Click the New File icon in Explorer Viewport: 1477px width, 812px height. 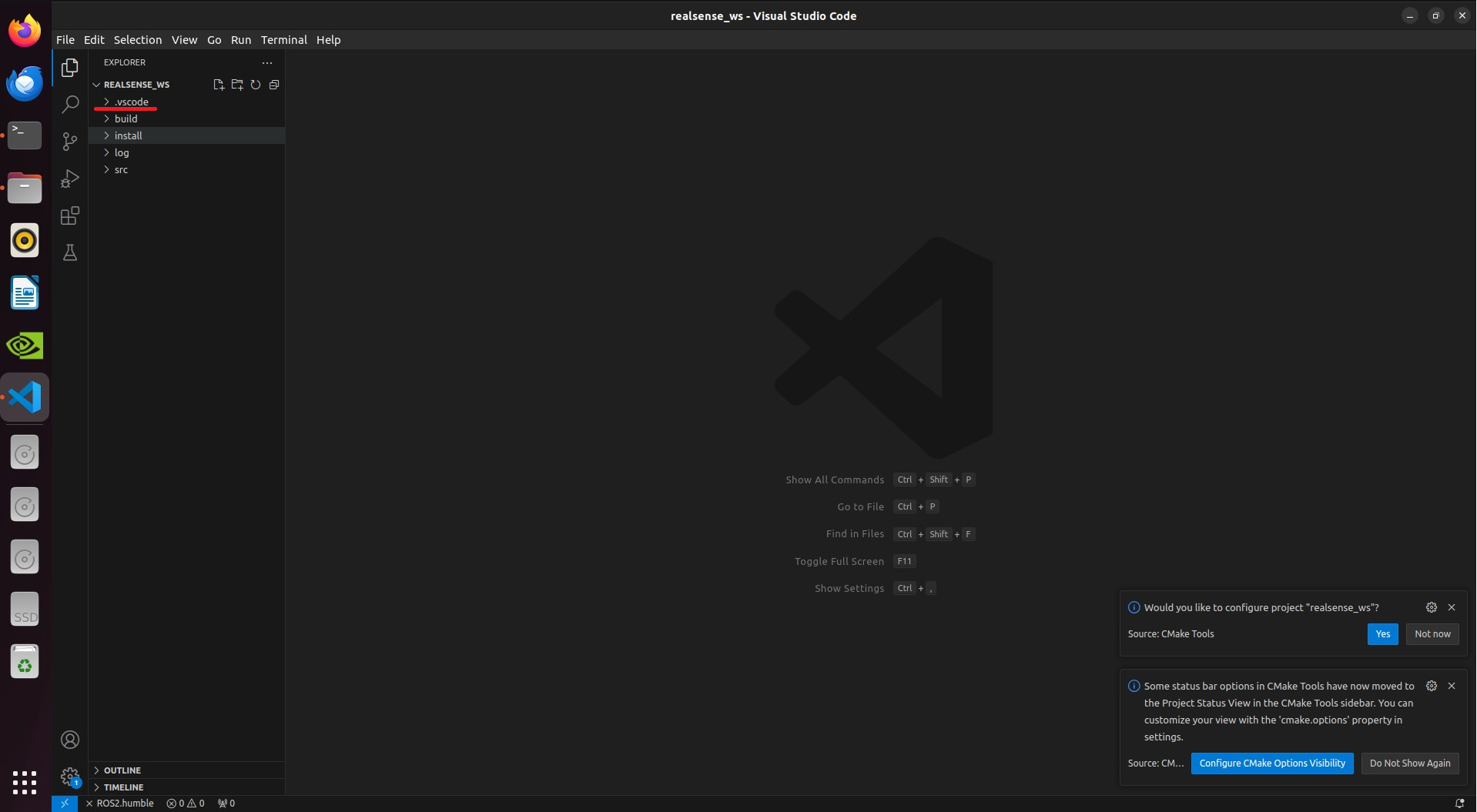pos(219,85)
